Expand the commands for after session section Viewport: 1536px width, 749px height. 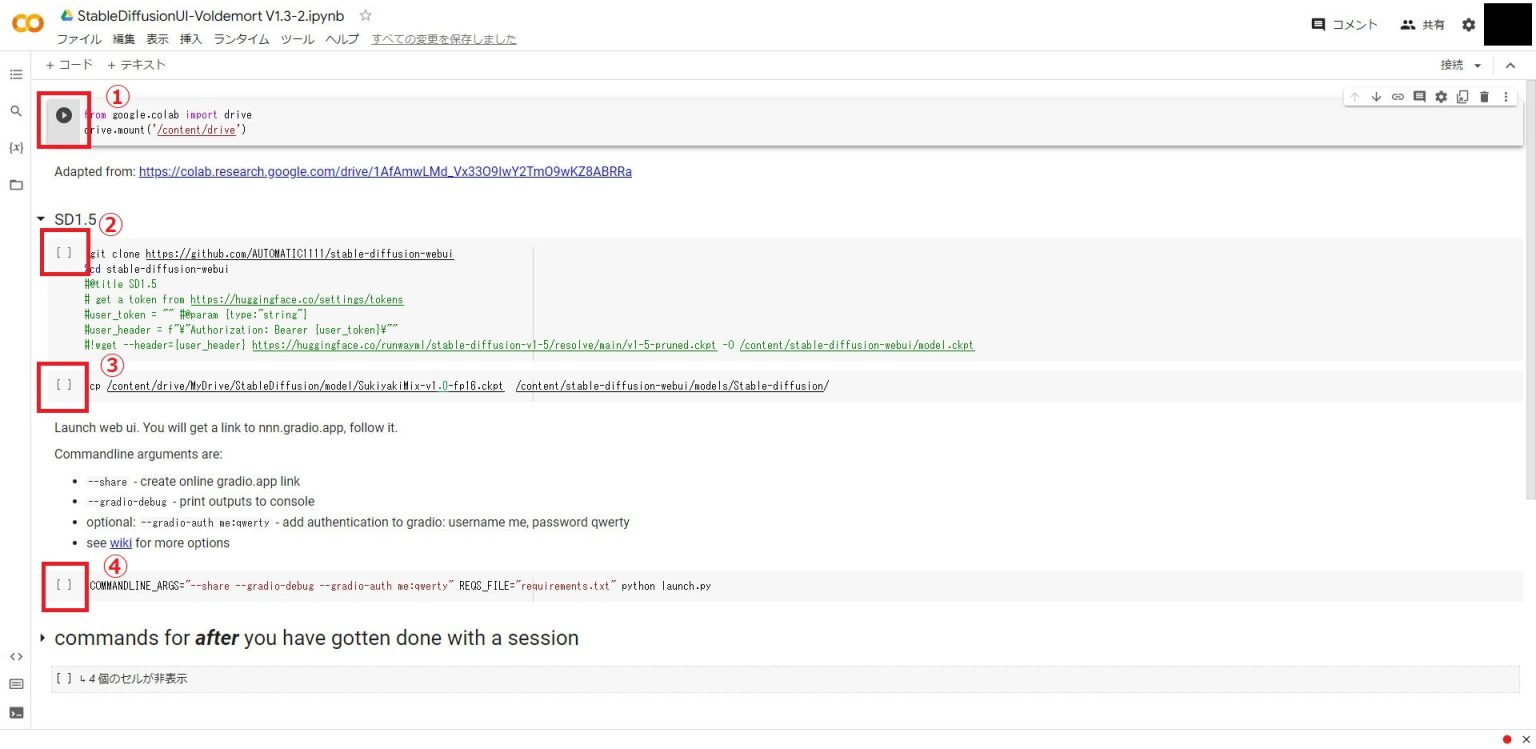coord(41,637)
